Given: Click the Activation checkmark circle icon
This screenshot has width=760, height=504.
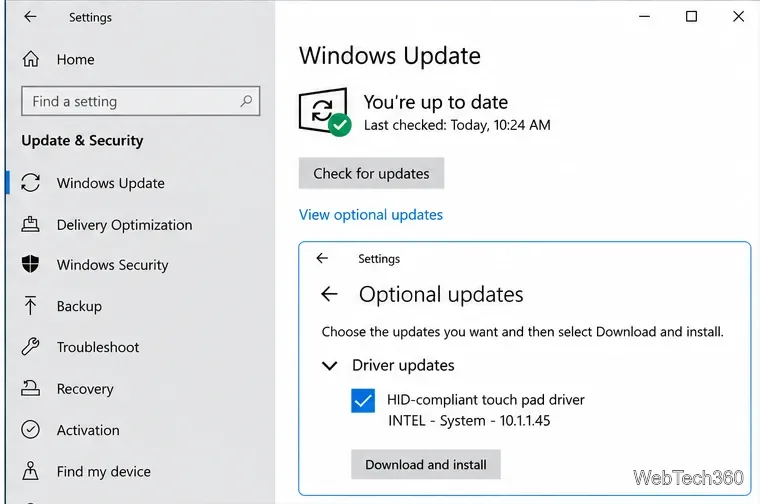Looking at the screenshot, I should (x=31, y=430).
